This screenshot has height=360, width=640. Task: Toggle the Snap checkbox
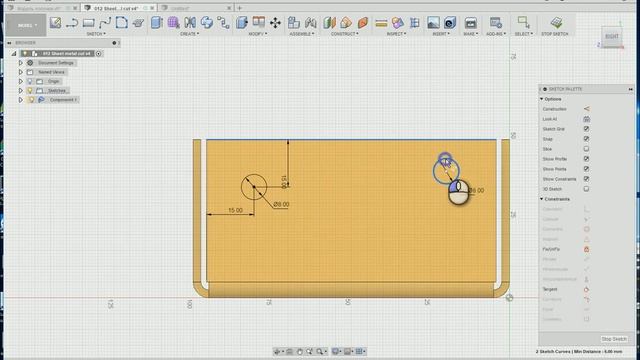pos(586,139)
